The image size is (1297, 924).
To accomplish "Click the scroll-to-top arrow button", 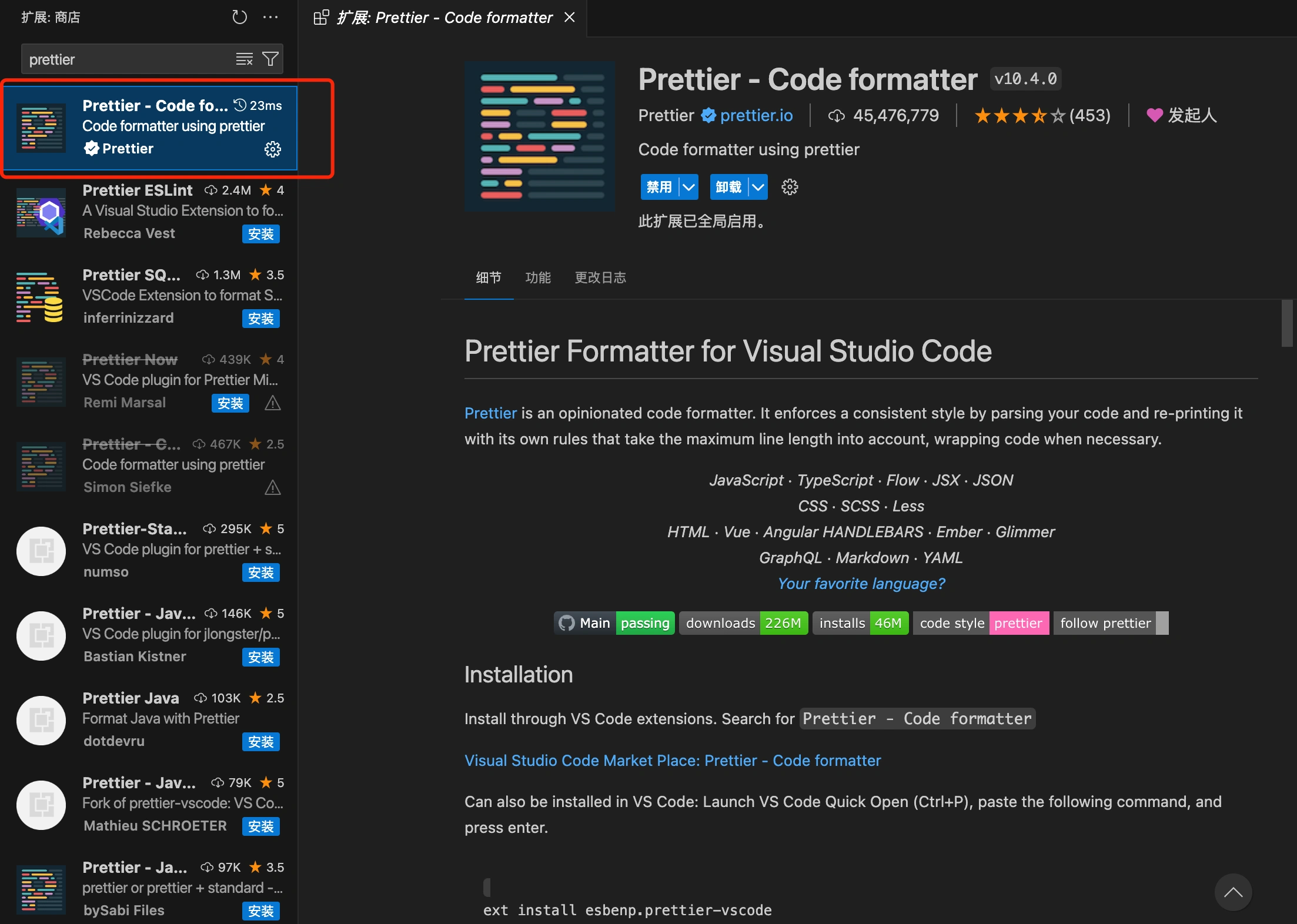I will (x=1233, y=892).
